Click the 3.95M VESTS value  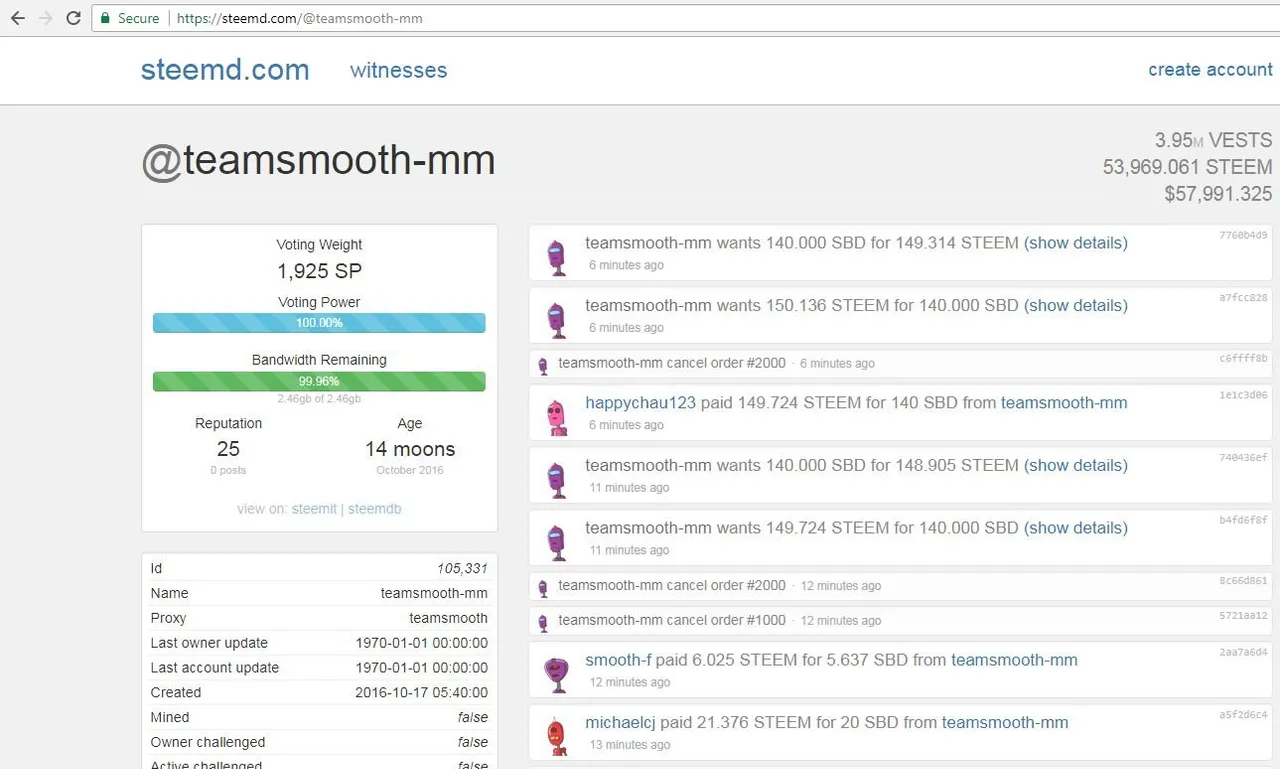tap(1213, 140)
